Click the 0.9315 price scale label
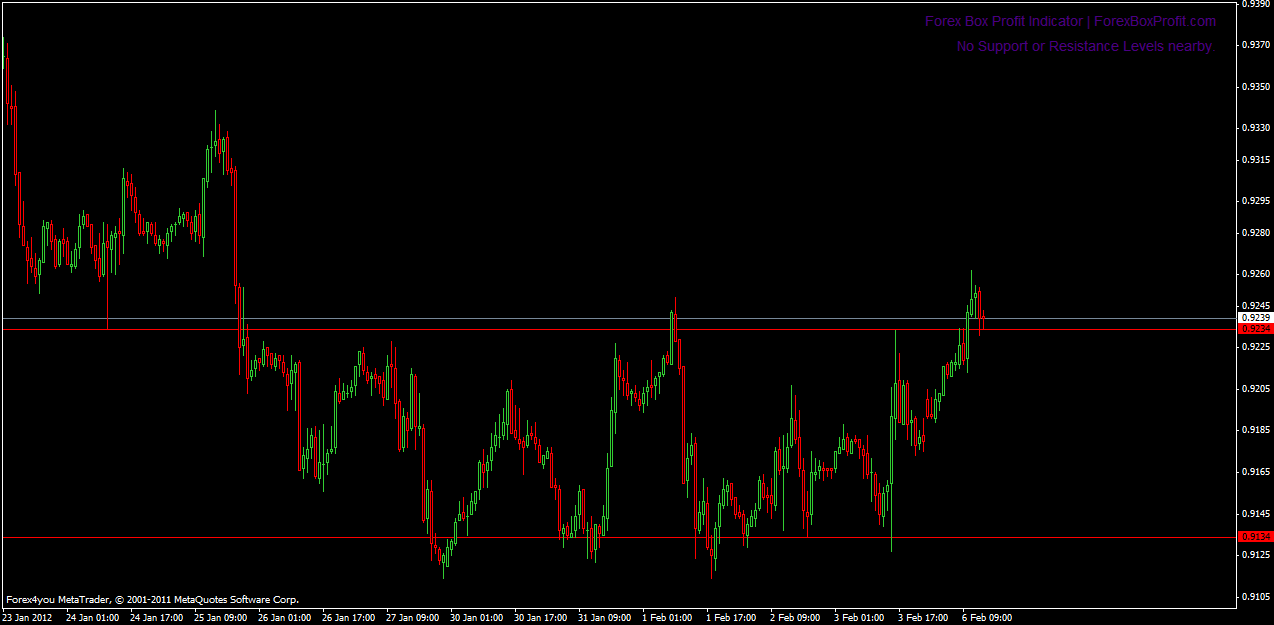1274x625 pixels. click(1256, 159)
